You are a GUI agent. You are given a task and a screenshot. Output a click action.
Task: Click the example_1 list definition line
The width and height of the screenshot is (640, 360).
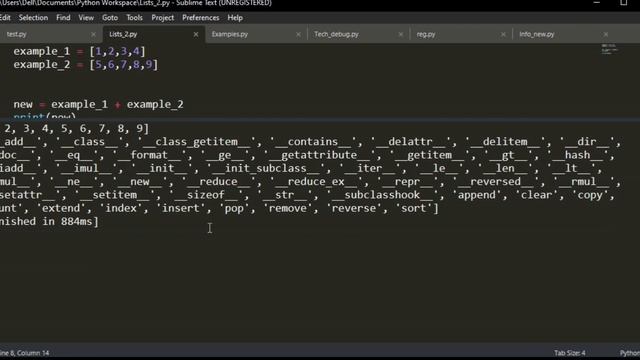79,51
